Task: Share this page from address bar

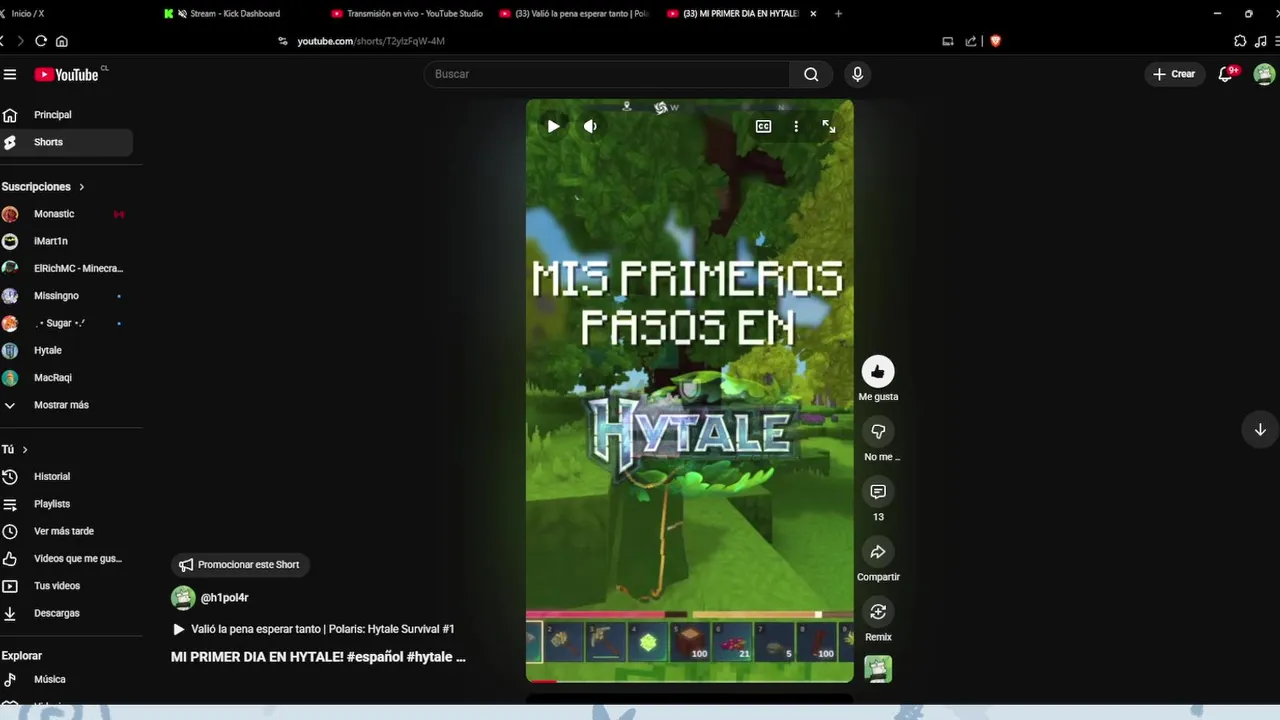Action: [970, 41]
